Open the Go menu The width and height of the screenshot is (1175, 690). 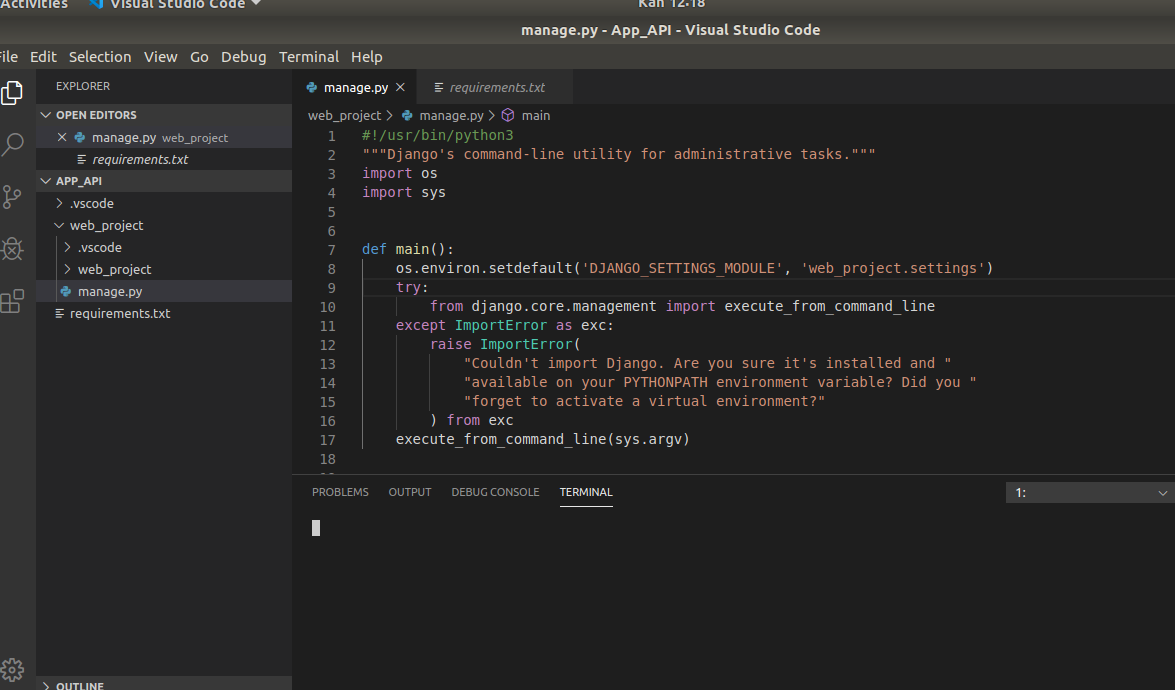(x=199, y=57)
